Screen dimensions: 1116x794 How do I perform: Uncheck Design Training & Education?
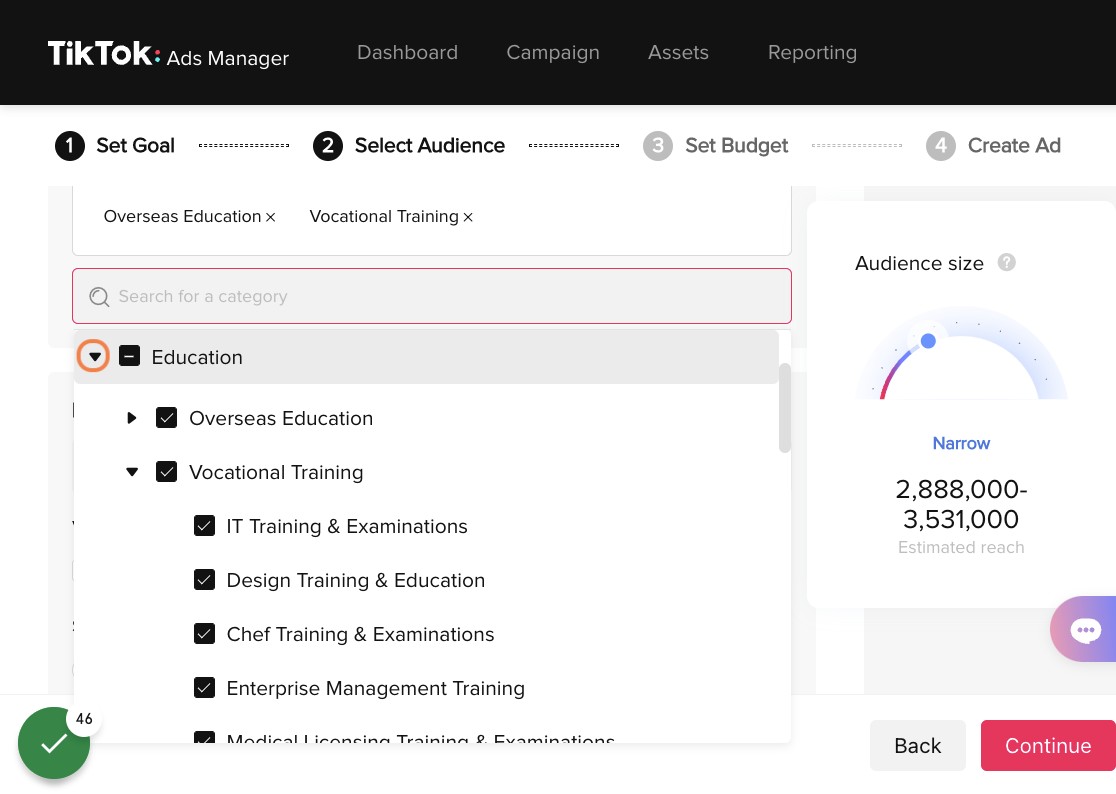pos(204,580)
